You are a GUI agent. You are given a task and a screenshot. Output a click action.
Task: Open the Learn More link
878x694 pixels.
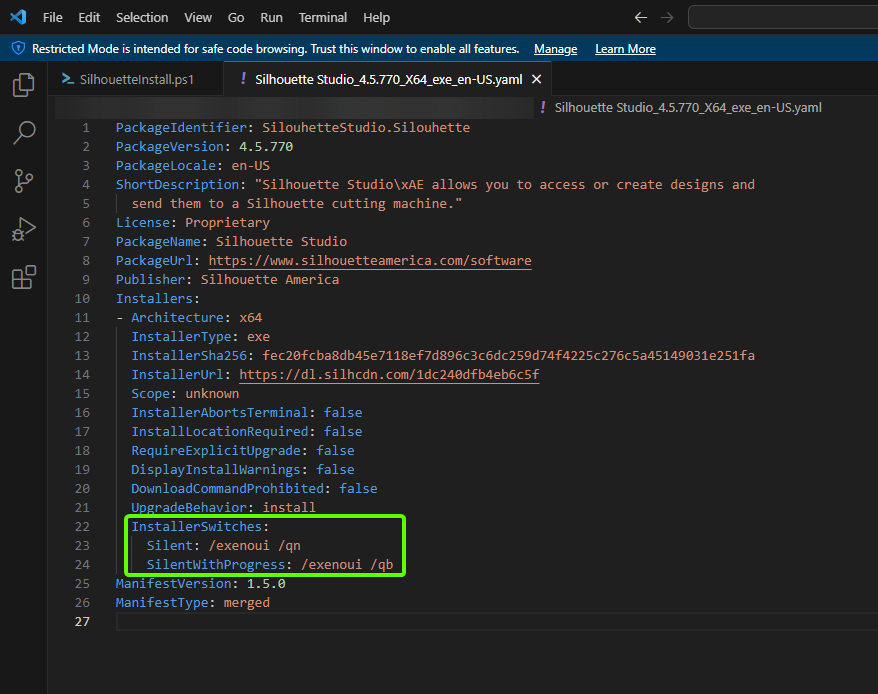[x=625, y=48]
